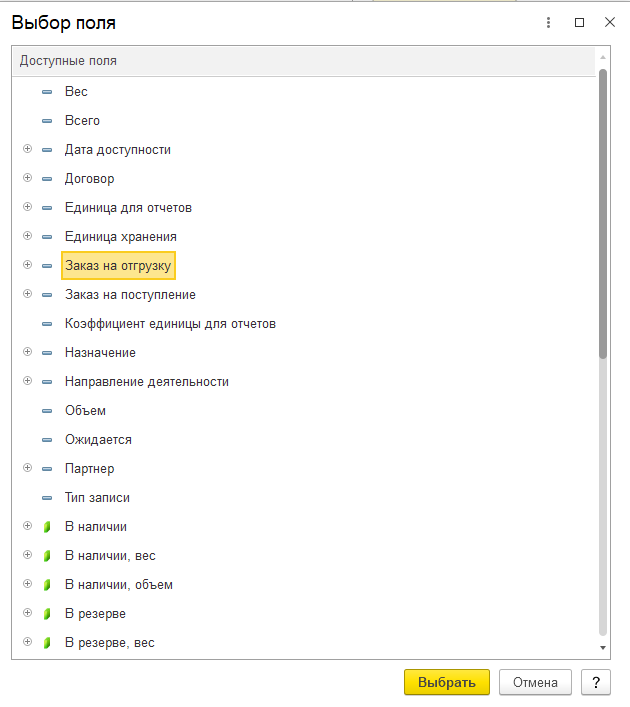Select the Заказ на поступление field

coord(130,295)
